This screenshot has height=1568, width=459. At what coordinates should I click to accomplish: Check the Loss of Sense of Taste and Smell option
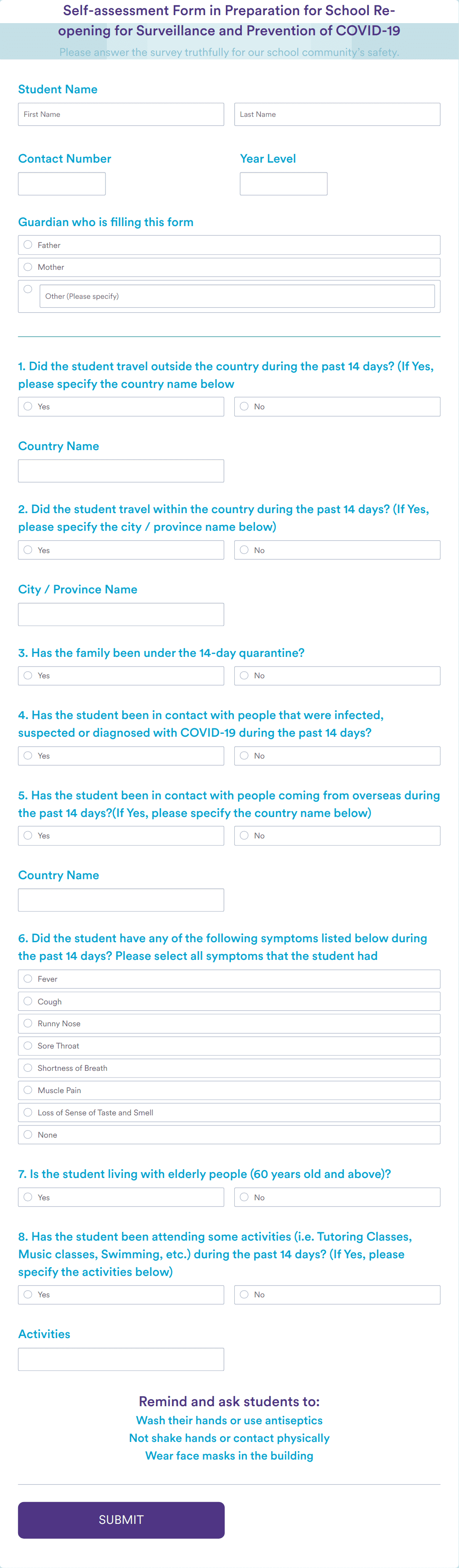[x=28, y=1112]
